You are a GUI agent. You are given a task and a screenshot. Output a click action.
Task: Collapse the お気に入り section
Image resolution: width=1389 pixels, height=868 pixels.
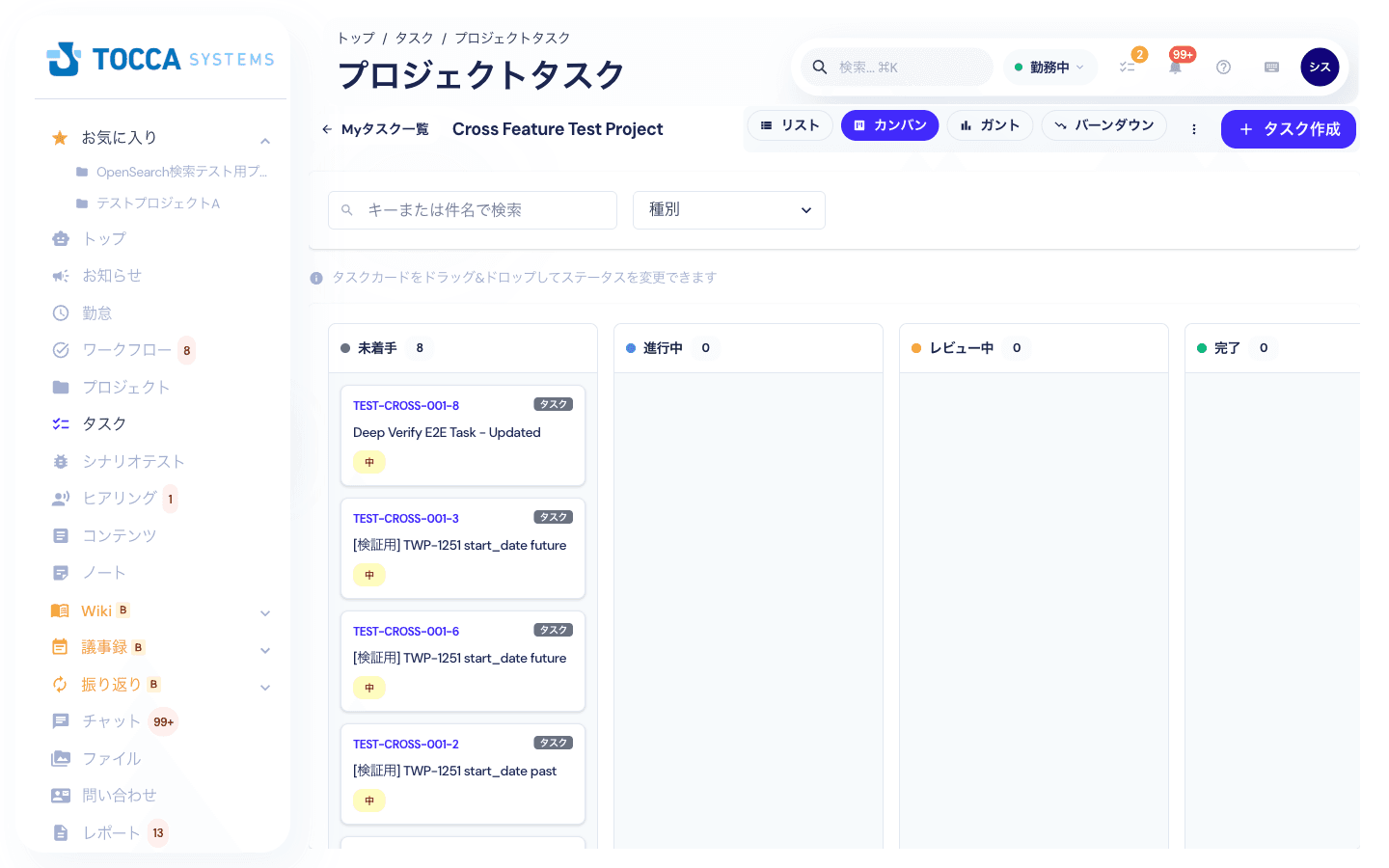coord(265,142)
